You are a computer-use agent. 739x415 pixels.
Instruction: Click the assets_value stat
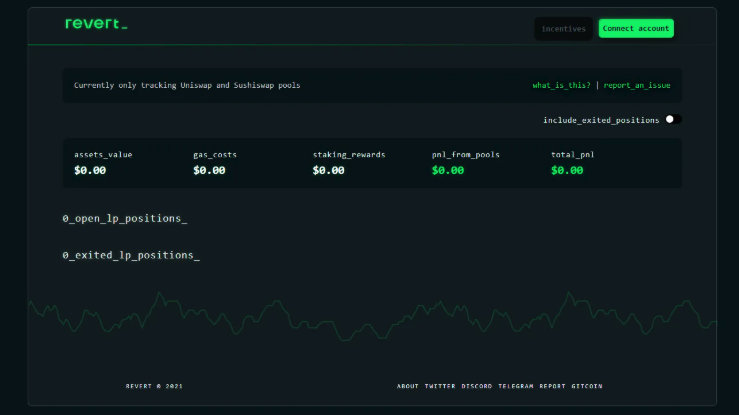tap(103, 163)
